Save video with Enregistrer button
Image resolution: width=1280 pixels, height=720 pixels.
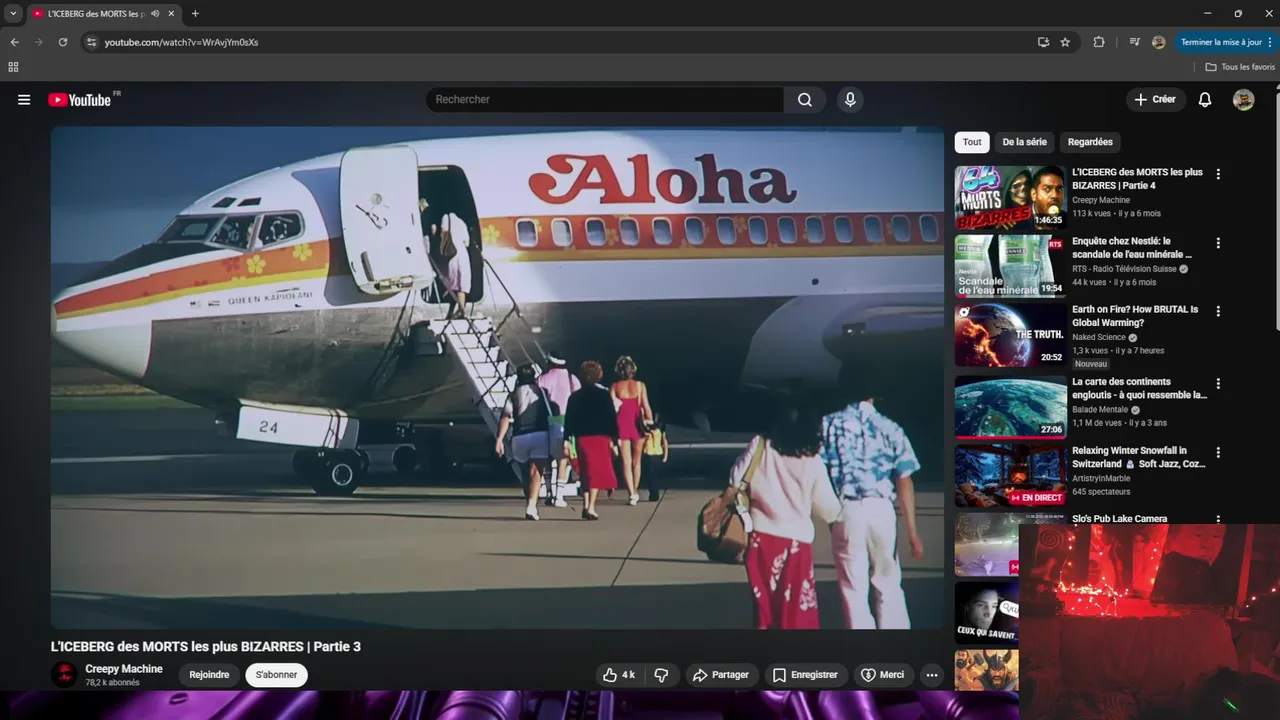coord(806,675)
